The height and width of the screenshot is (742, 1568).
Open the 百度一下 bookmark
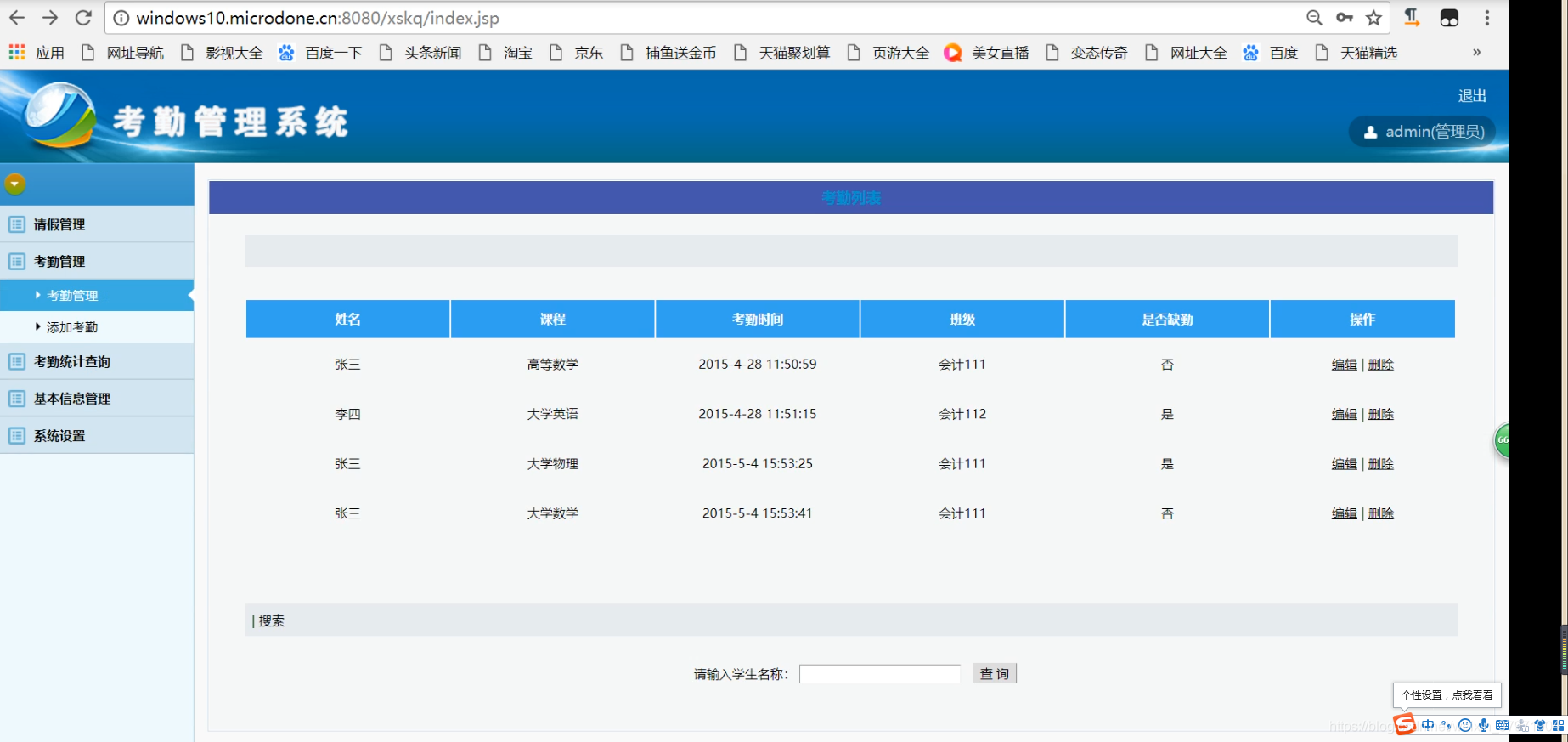(320, 53)
